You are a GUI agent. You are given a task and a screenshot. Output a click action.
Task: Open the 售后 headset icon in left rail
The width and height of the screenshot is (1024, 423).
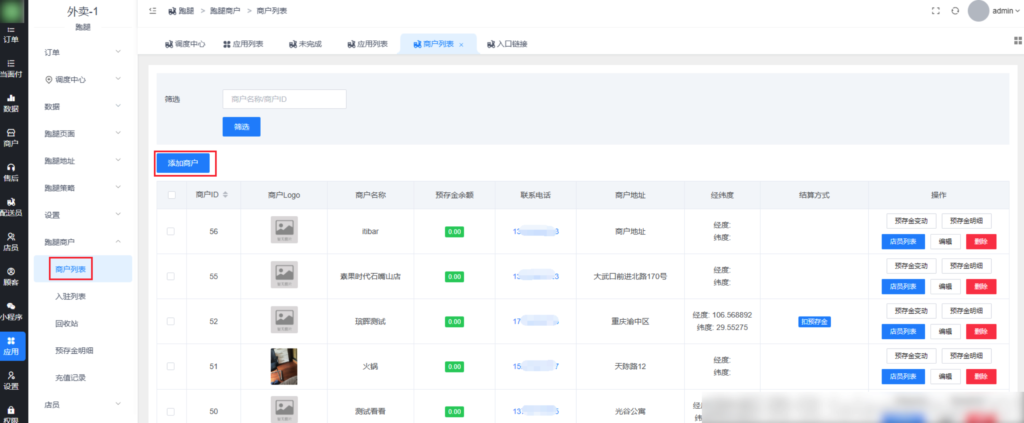(10, 171)
